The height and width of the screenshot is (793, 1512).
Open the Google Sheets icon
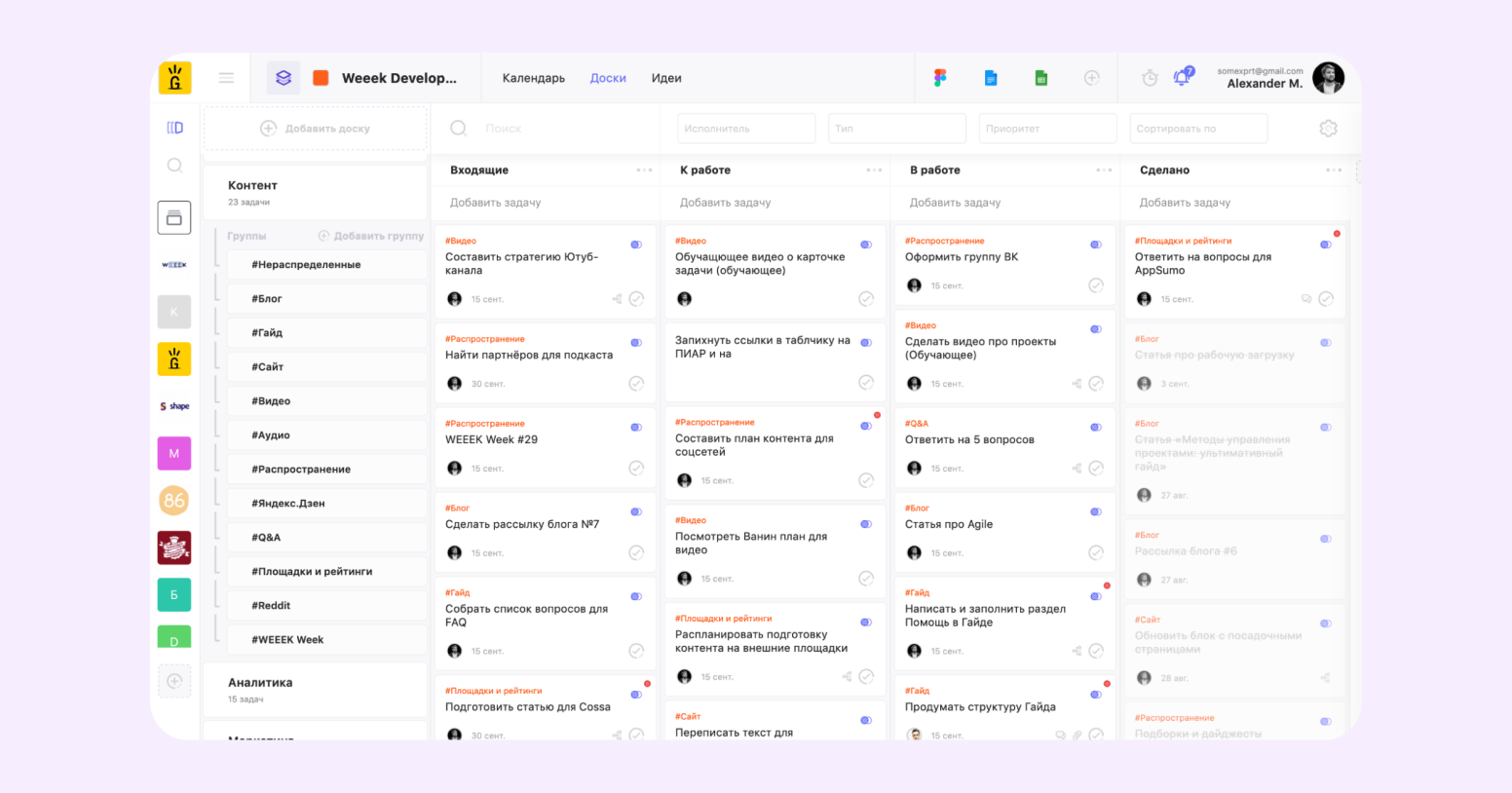point(1041,78)
